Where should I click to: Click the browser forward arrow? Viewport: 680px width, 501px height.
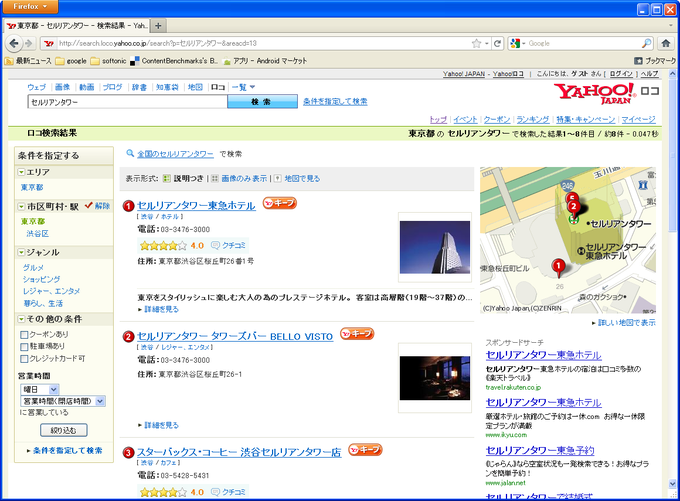click(29, 43)
